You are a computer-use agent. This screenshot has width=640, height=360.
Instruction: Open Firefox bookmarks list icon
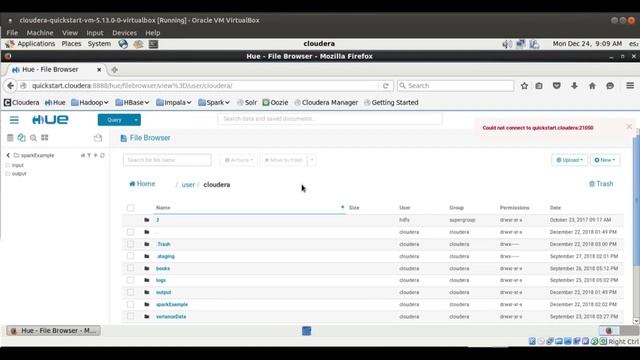(539, 86)
